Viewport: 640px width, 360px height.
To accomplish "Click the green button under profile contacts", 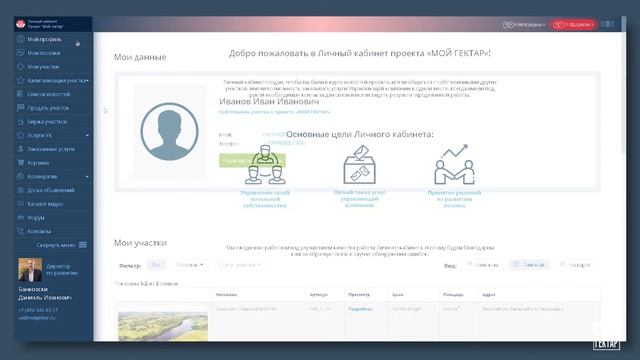I will 252,160.
